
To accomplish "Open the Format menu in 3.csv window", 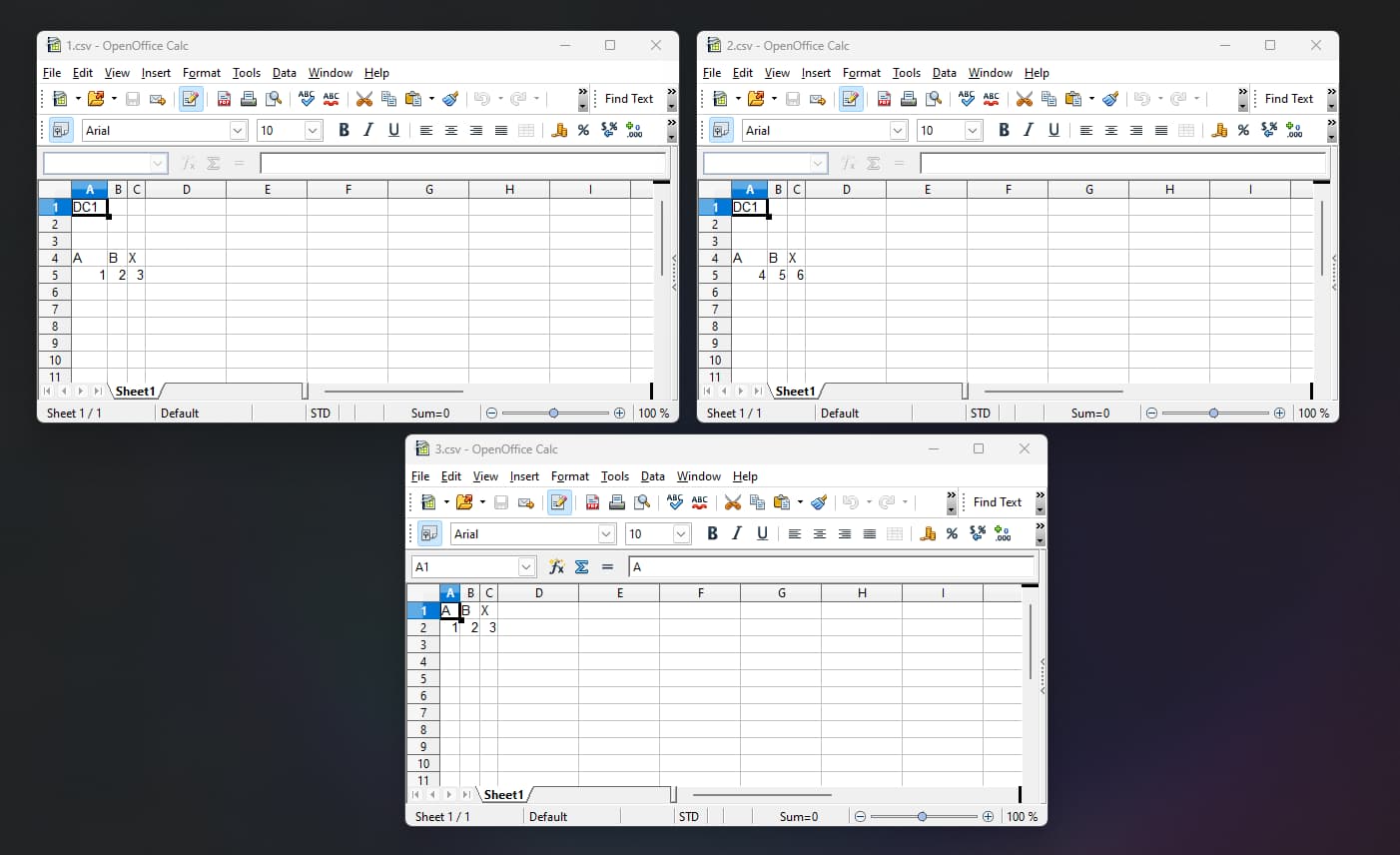I will pos(569,476).
